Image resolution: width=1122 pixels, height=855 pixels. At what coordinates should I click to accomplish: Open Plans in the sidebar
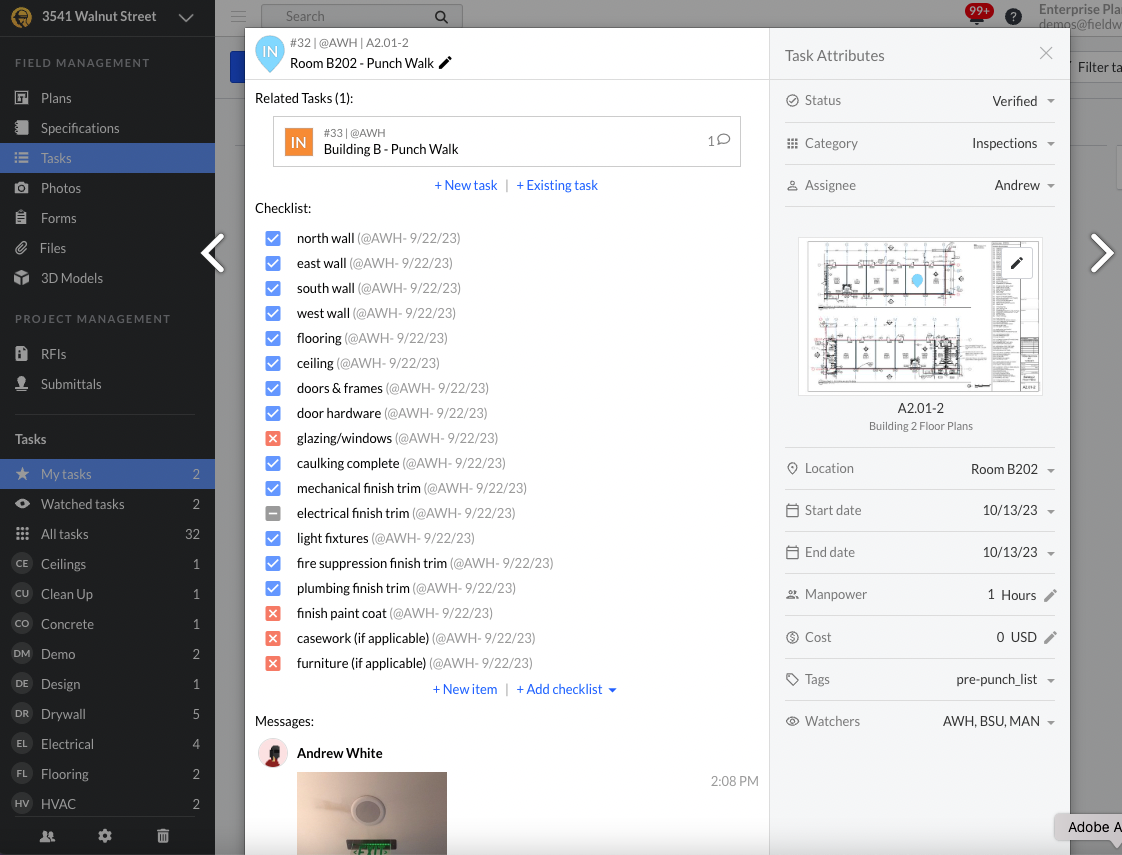pos(56,98)
